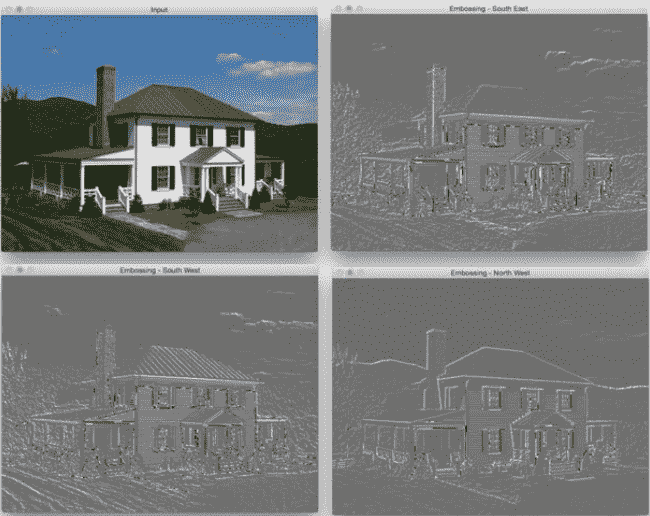Screen dimensions: 650x516
Task: Minimize the Embossing - South West window
Action: [19, 271]
